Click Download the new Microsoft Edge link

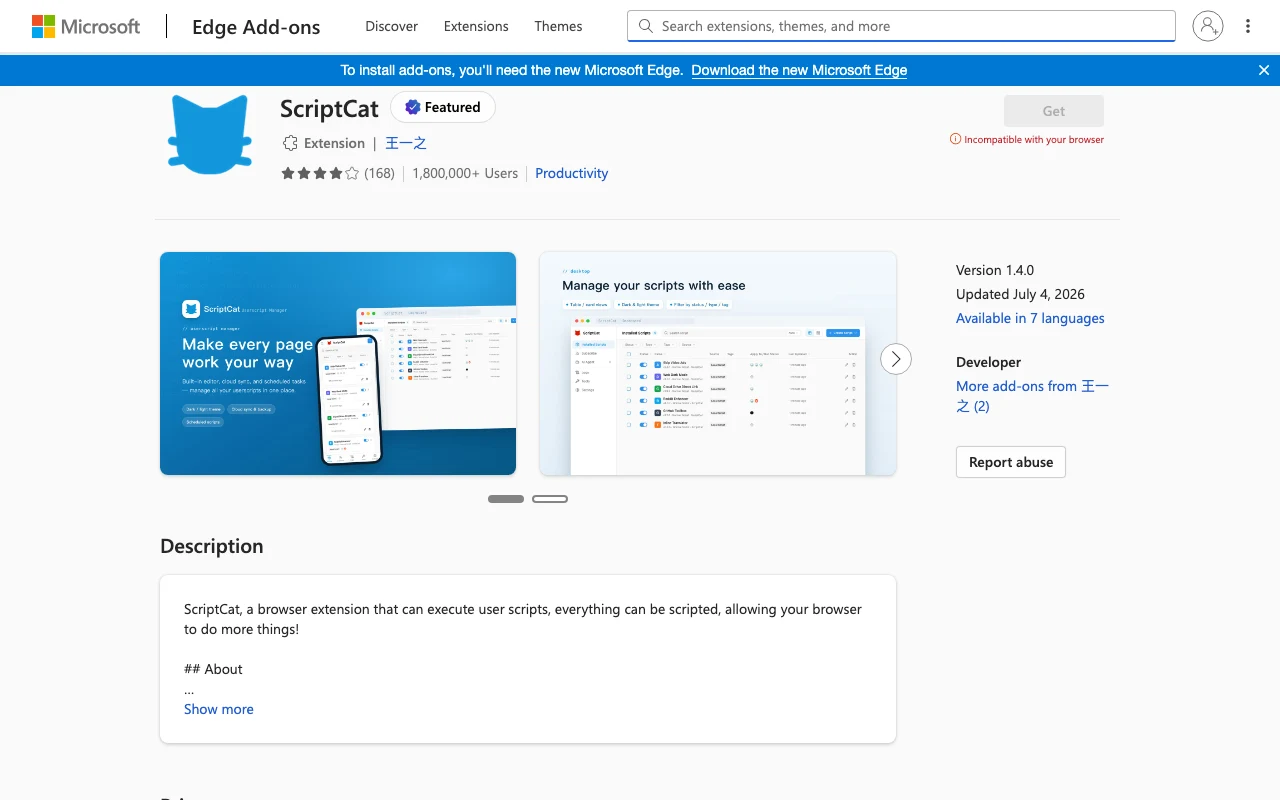[x=799, y=70]
